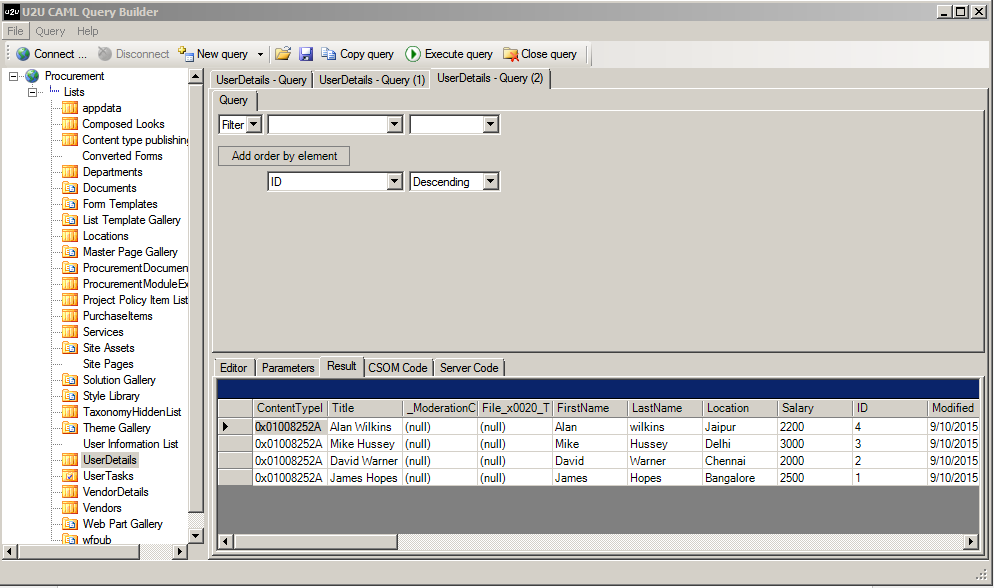Click the open folder icon

coord(283,54)
